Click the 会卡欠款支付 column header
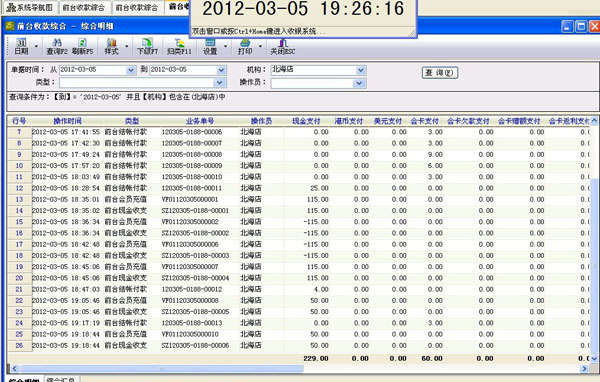Viewport: 600px width, 382px height. pos(469,121)
